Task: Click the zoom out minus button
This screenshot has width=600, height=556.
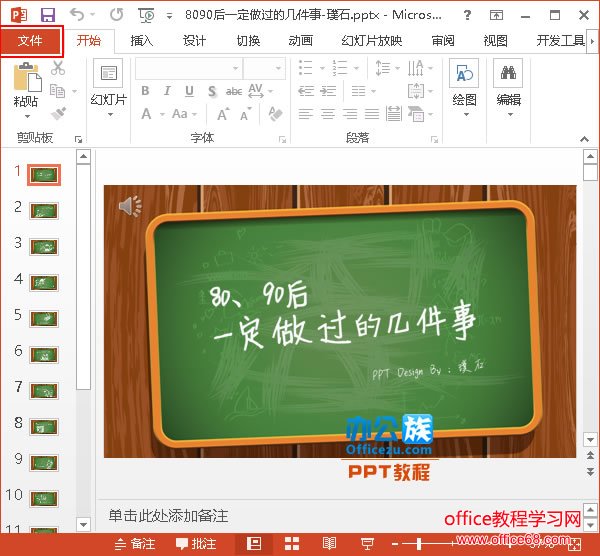Action: tap(395, 544)
